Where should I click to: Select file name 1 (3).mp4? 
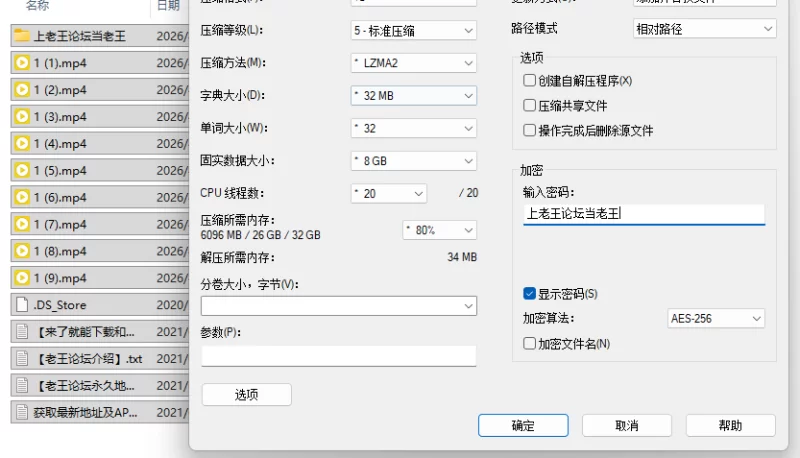[x=60, y=117]
